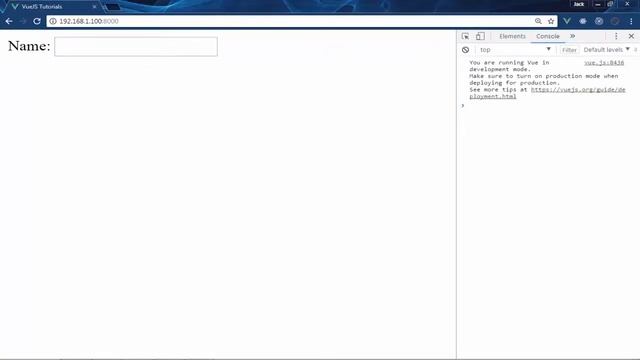Close the VueJS Tutorials tab
The height and width of the screenshot is (360, 640).
[94, 7]
